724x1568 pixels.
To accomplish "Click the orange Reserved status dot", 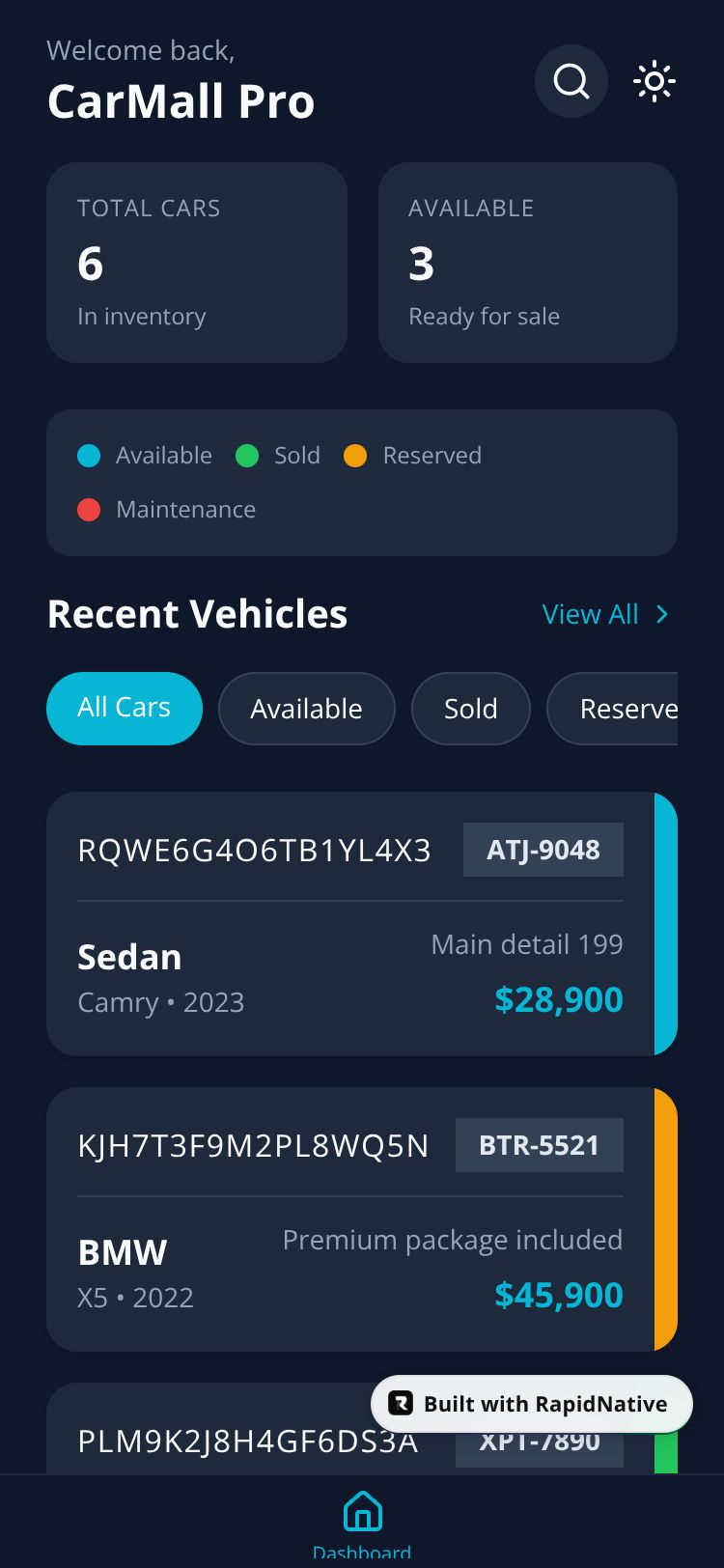I will tap(355, 456).
